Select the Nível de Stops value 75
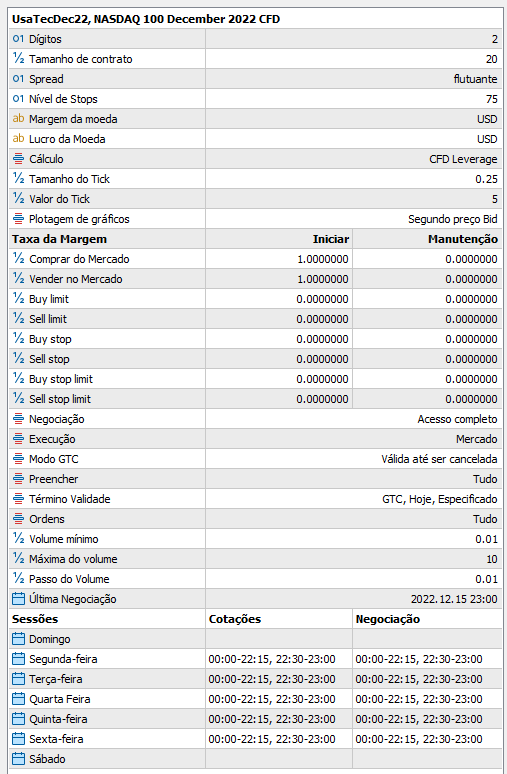507x774 pixels. (492, 99)
